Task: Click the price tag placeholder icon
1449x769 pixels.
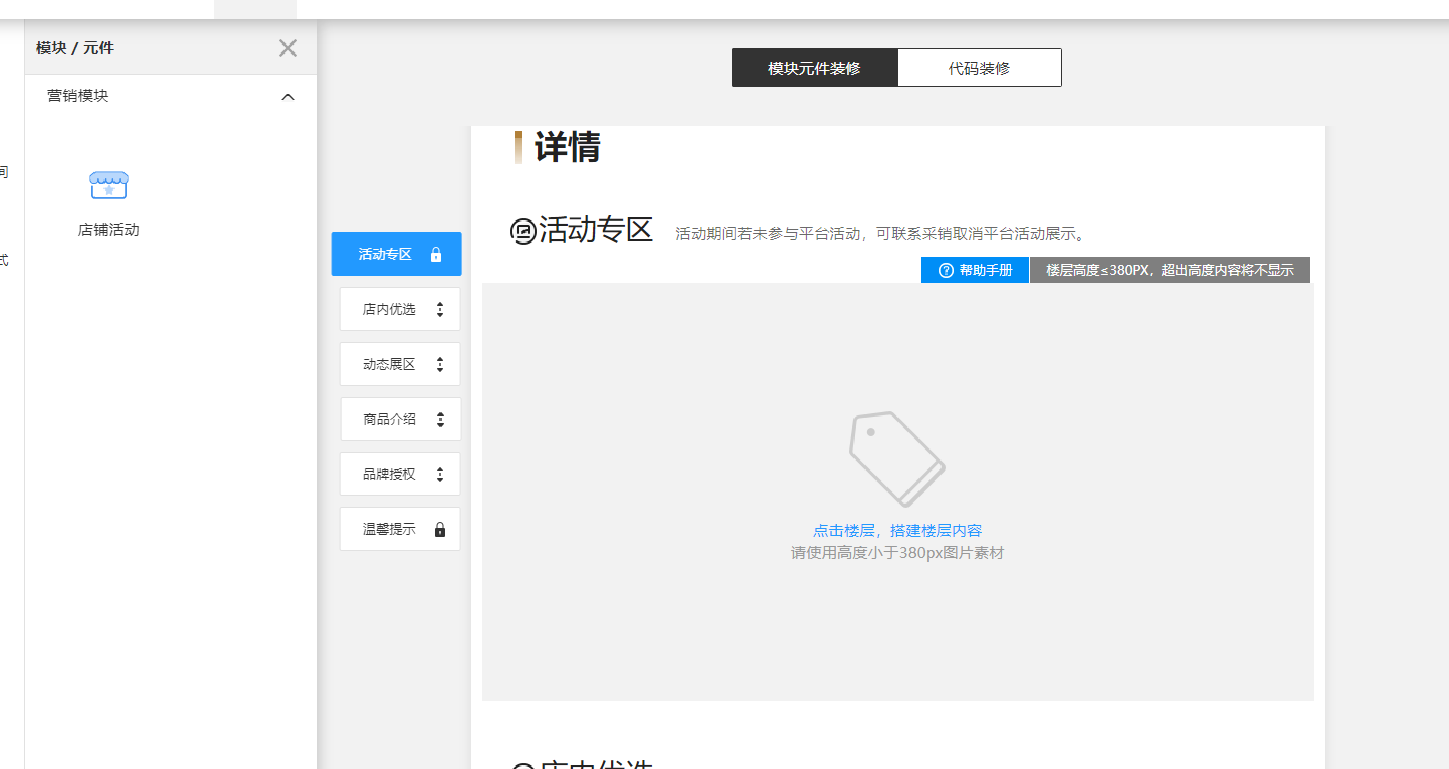Action: pos(896,459)
